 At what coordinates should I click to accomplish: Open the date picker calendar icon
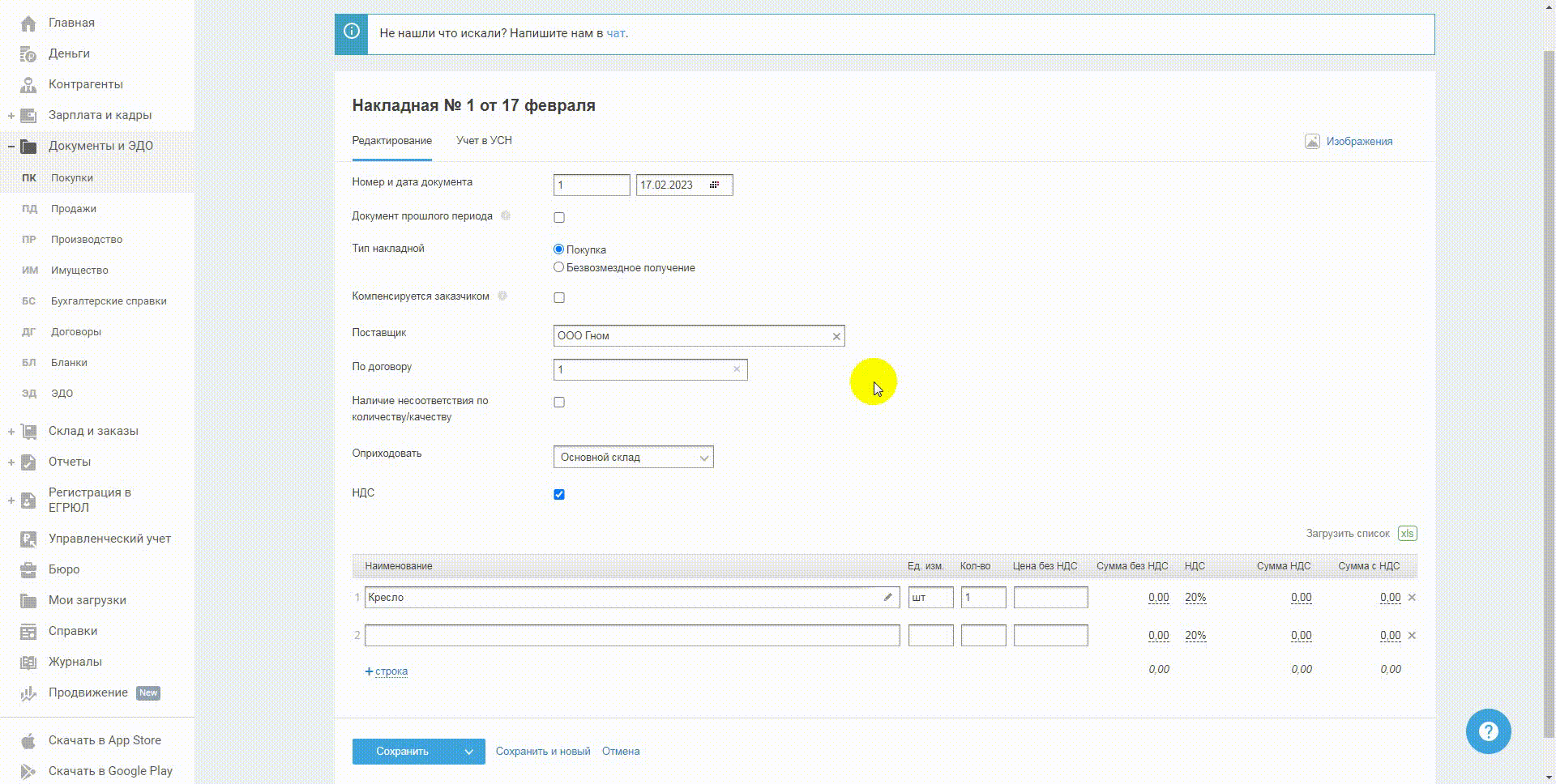[714, 185]
